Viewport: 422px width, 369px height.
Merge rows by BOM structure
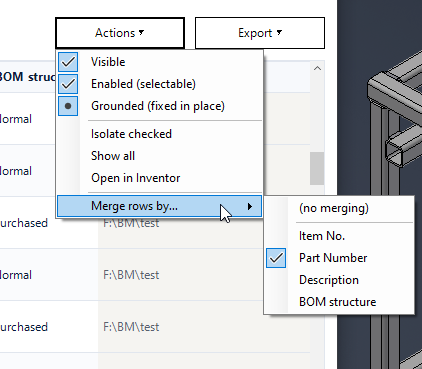339,302
